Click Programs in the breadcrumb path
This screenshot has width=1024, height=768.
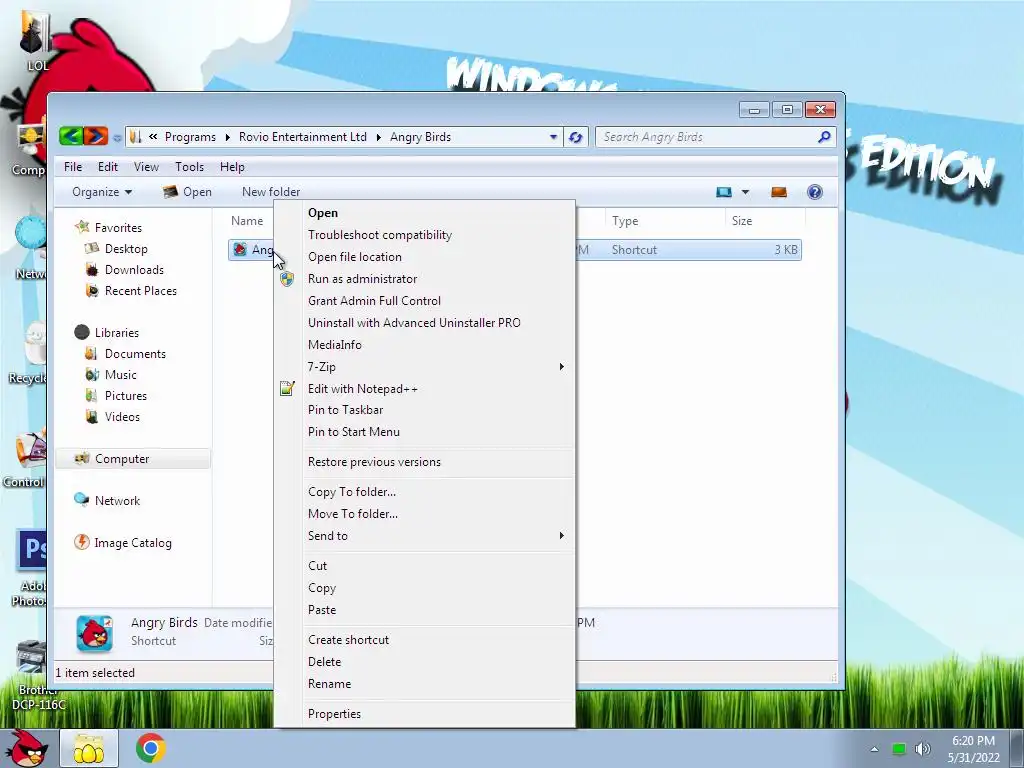(190, 137)
